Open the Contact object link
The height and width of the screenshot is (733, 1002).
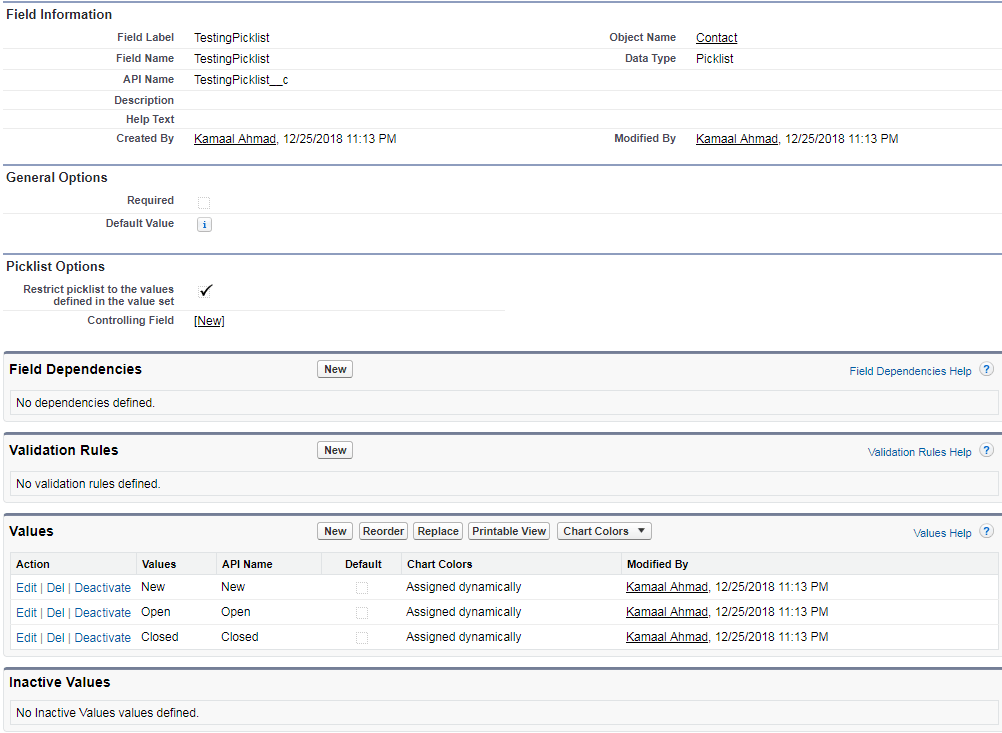716,38
